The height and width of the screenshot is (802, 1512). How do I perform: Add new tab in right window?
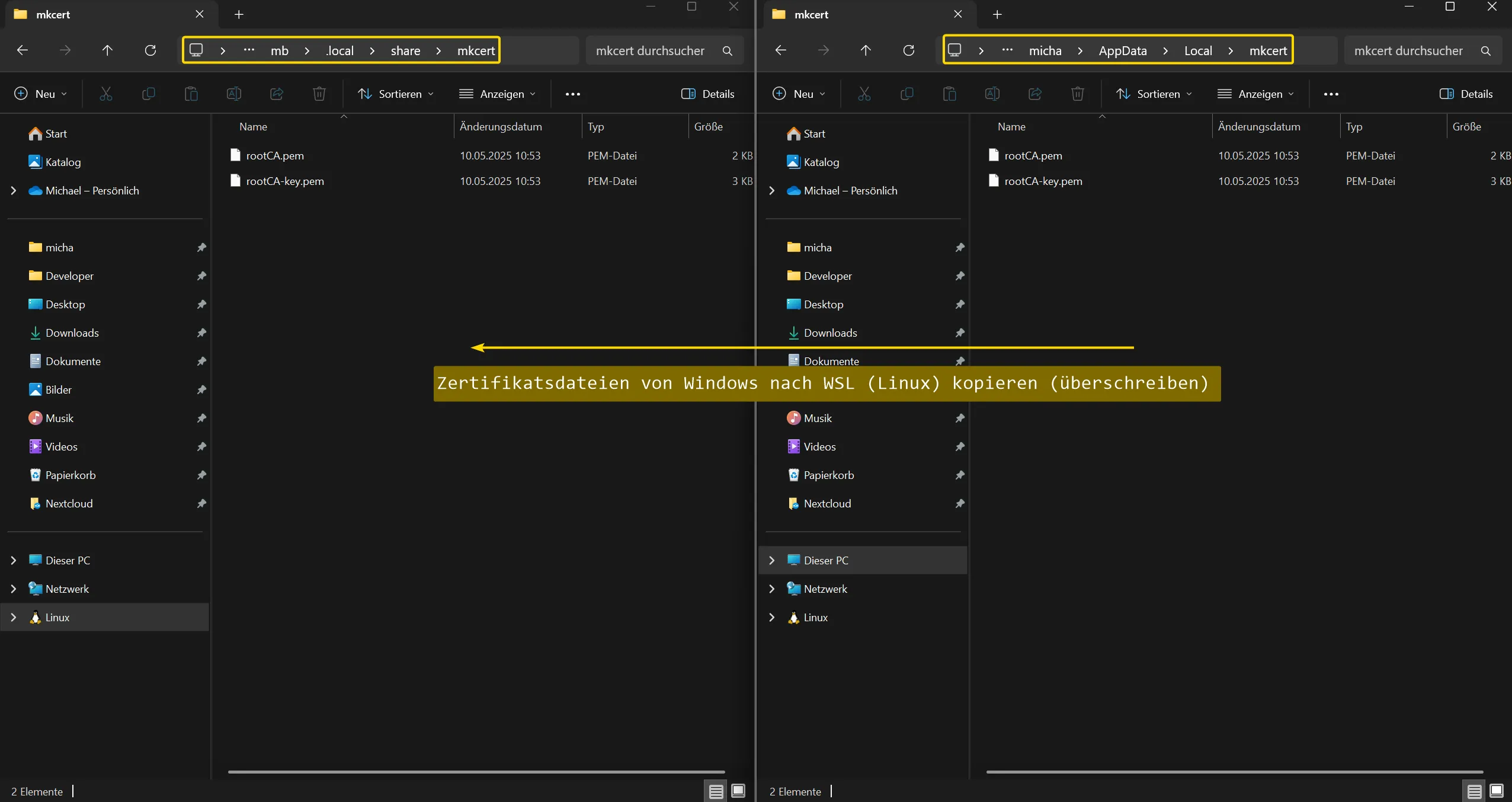point(997,14)
